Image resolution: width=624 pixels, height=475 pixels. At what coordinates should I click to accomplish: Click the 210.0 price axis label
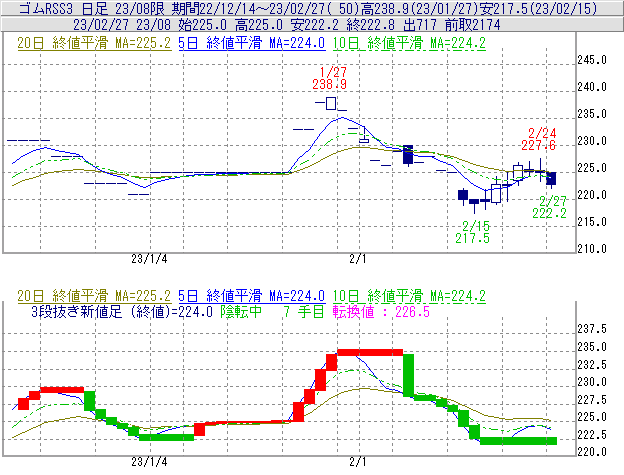click(592, 249)
